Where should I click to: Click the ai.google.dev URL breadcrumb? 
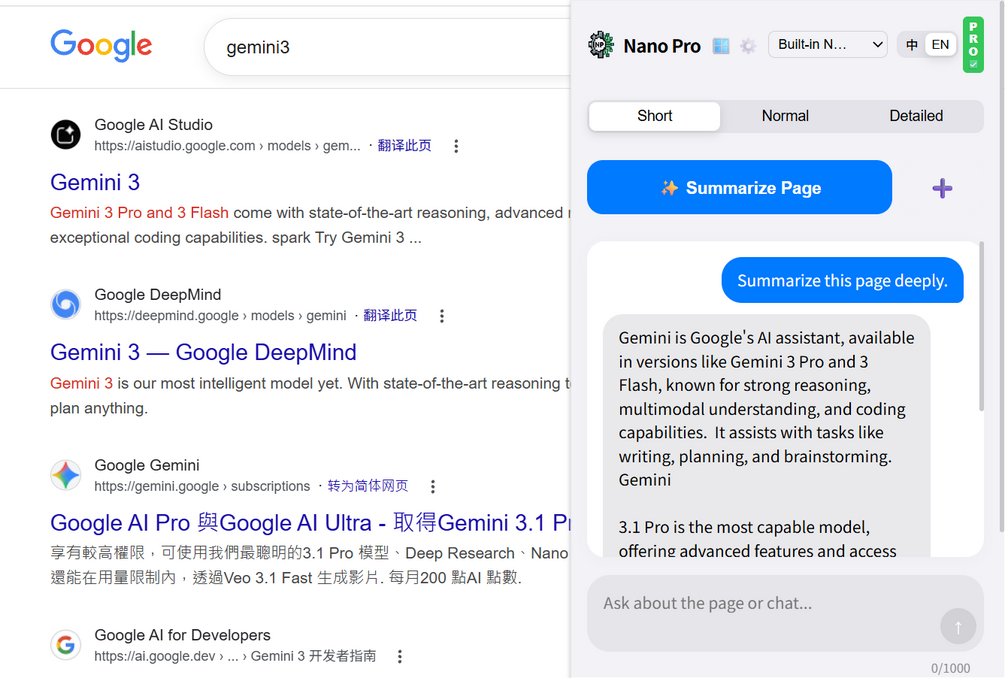coord(235,656)
